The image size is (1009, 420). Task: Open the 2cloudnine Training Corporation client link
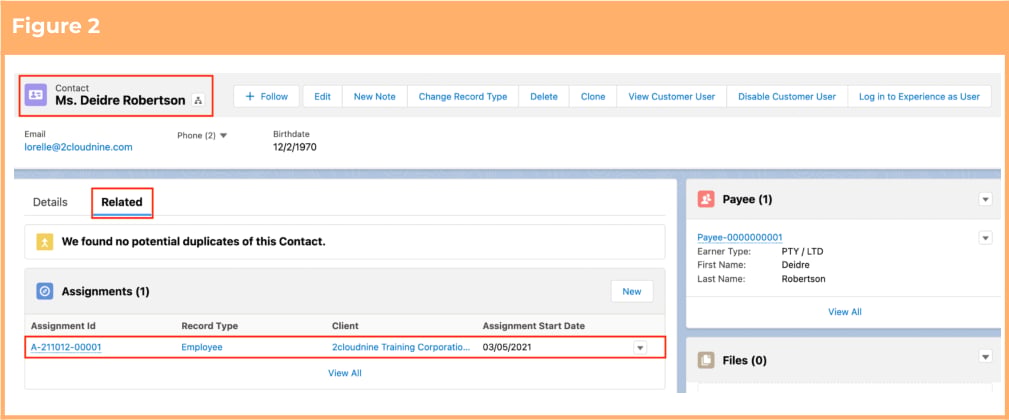[402, 347]
